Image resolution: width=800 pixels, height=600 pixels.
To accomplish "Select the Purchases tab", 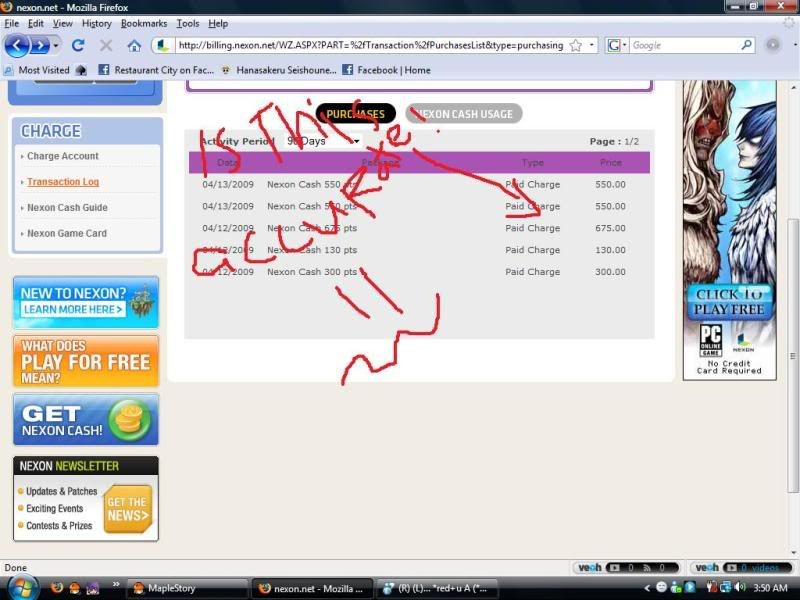I will coord(355,114).
